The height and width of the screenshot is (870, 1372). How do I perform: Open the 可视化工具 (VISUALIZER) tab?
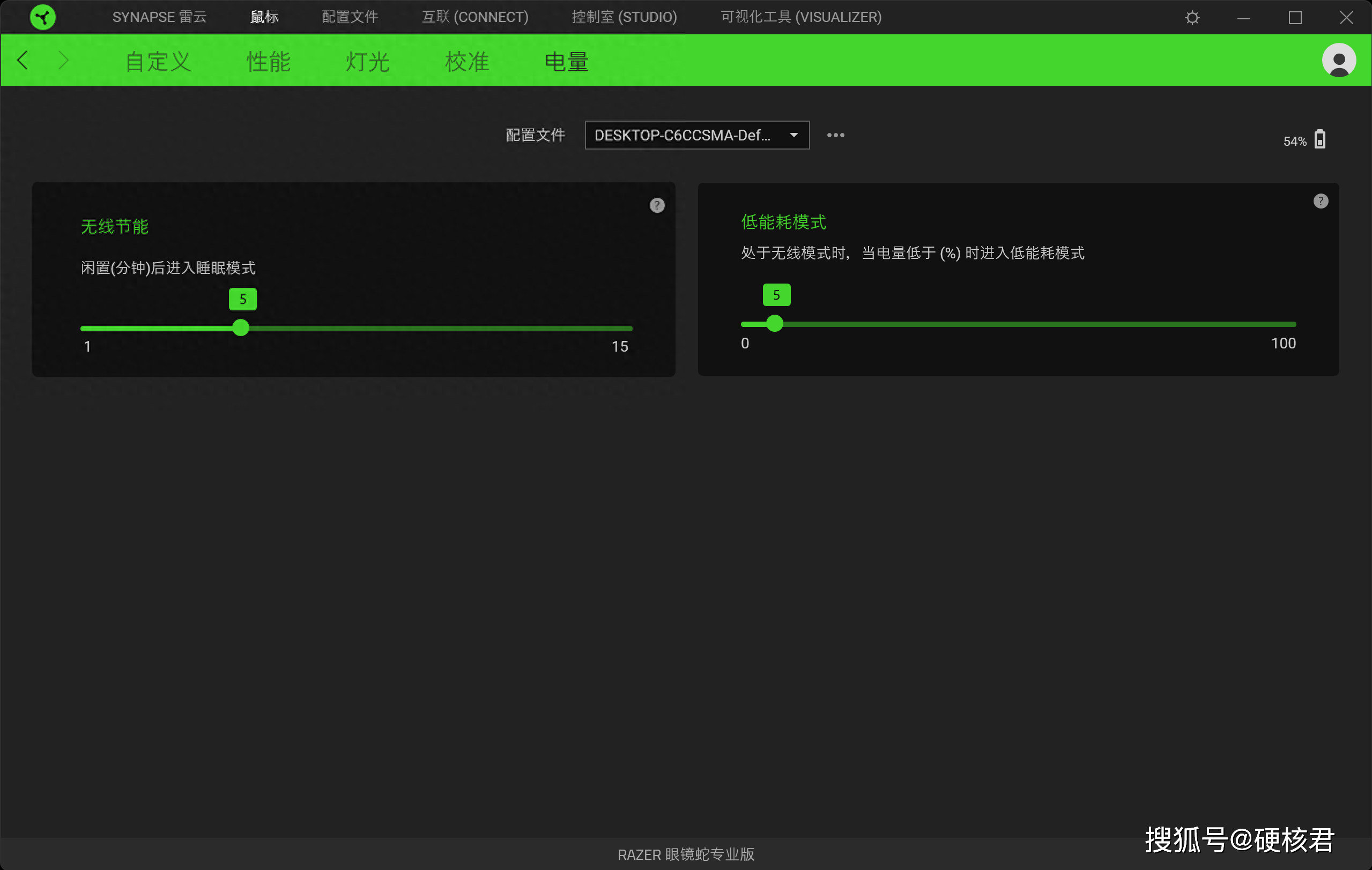(801, 17)
